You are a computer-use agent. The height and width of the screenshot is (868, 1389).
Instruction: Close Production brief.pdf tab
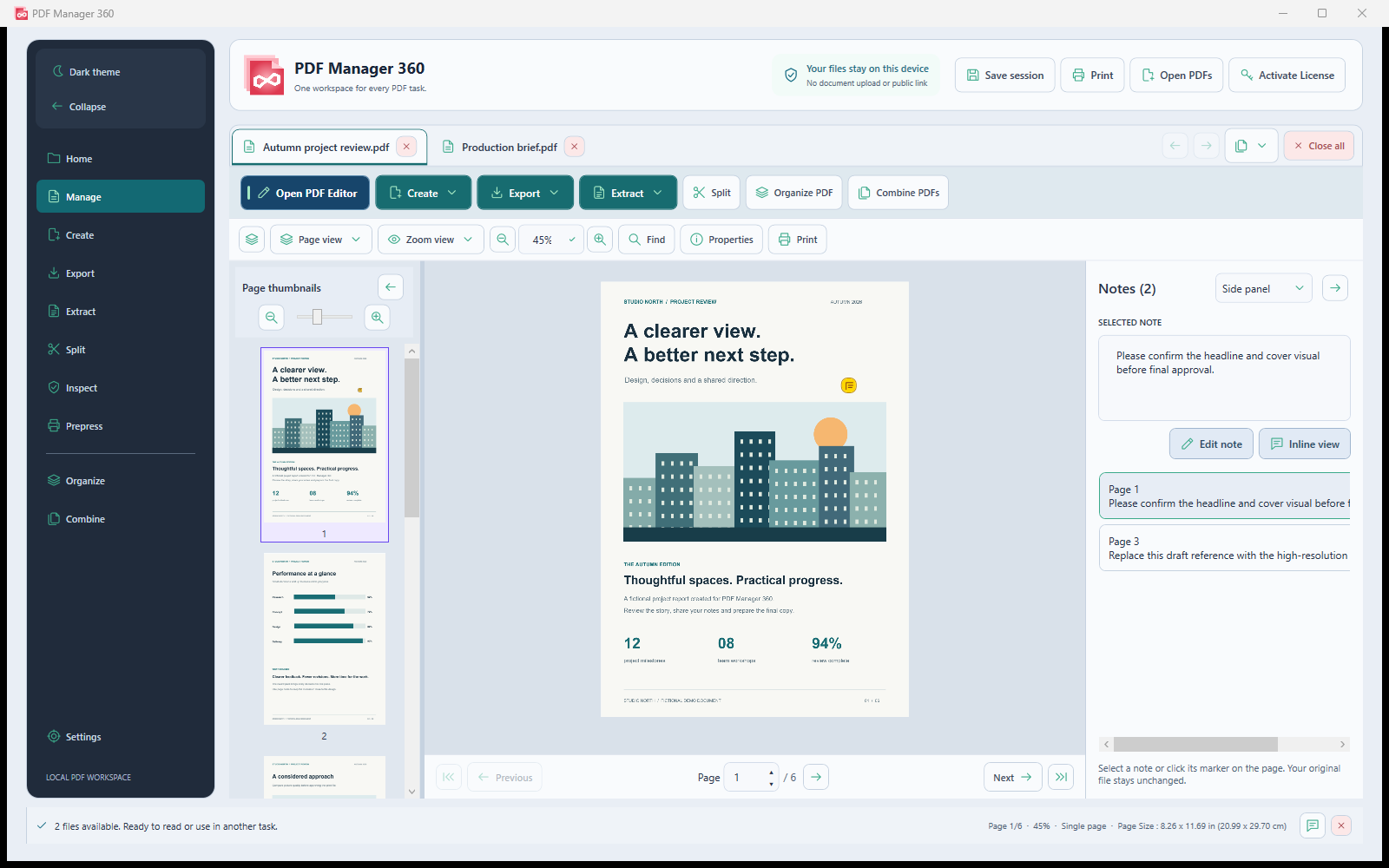pyautogui.click(x=574, y=147)
